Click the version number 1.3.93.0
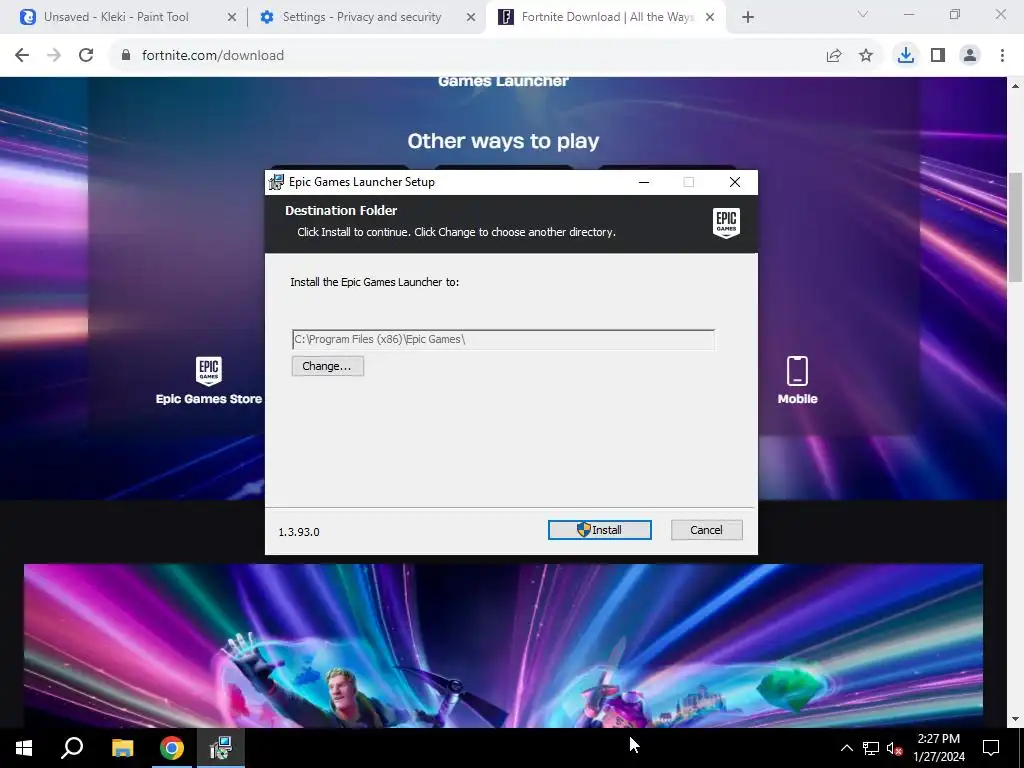 click(x=298, y=532)
